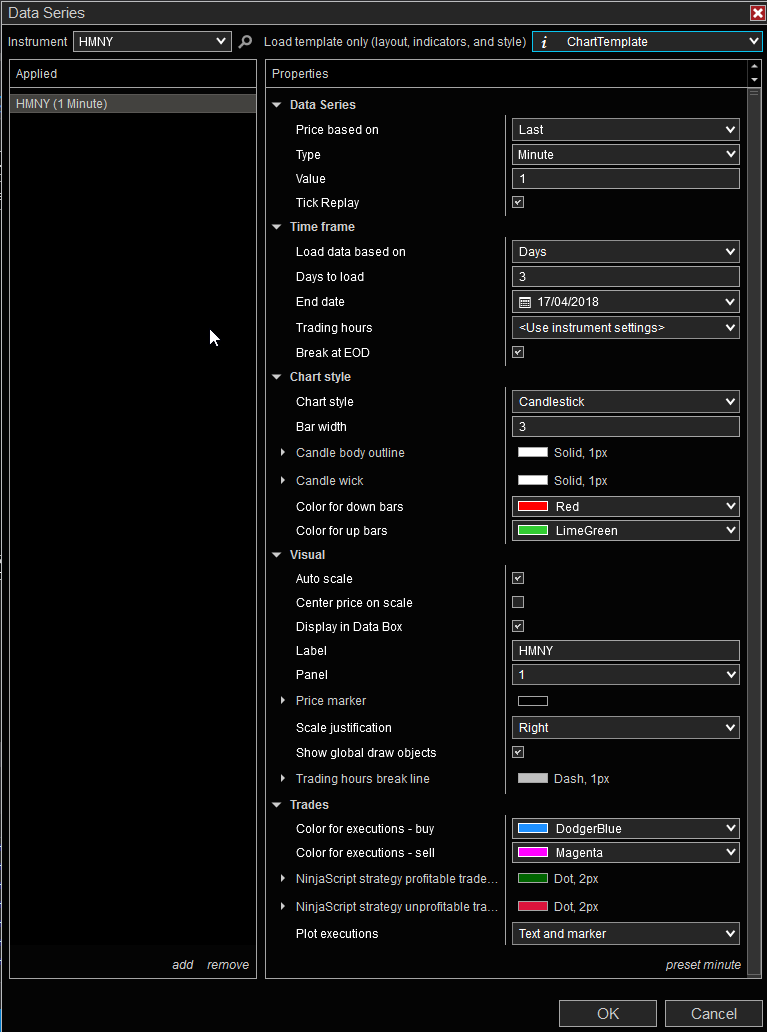Collapse the Chart style section

click(x=277, y=376)
